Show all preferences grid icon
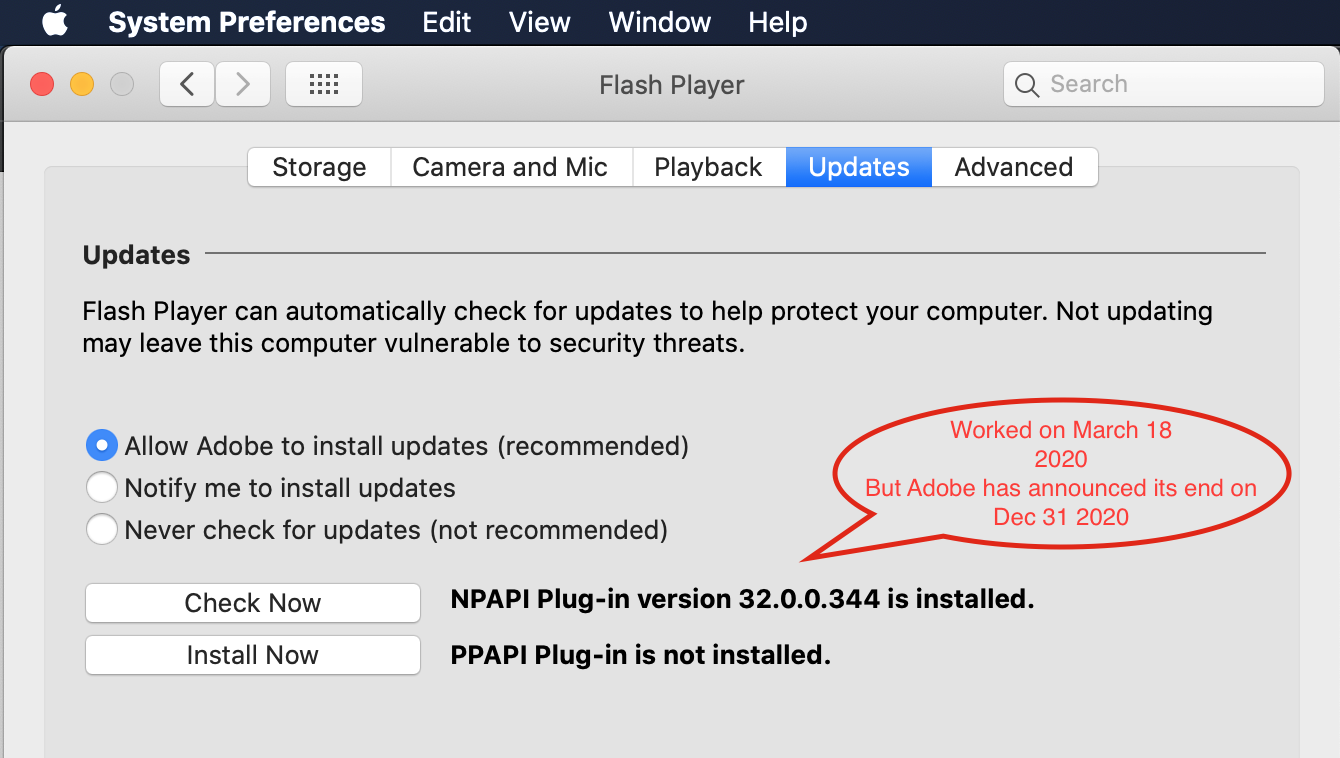1340x758 pixels. tap(324, 85)
